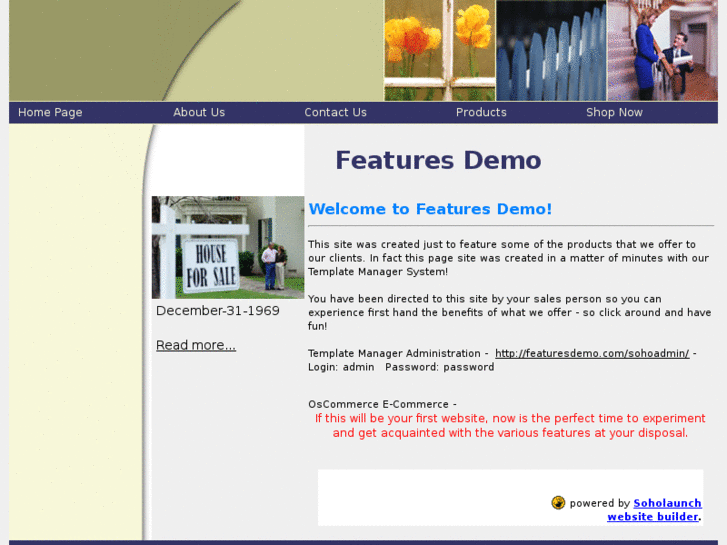Go to the About Us page

[x=199, y=112]
